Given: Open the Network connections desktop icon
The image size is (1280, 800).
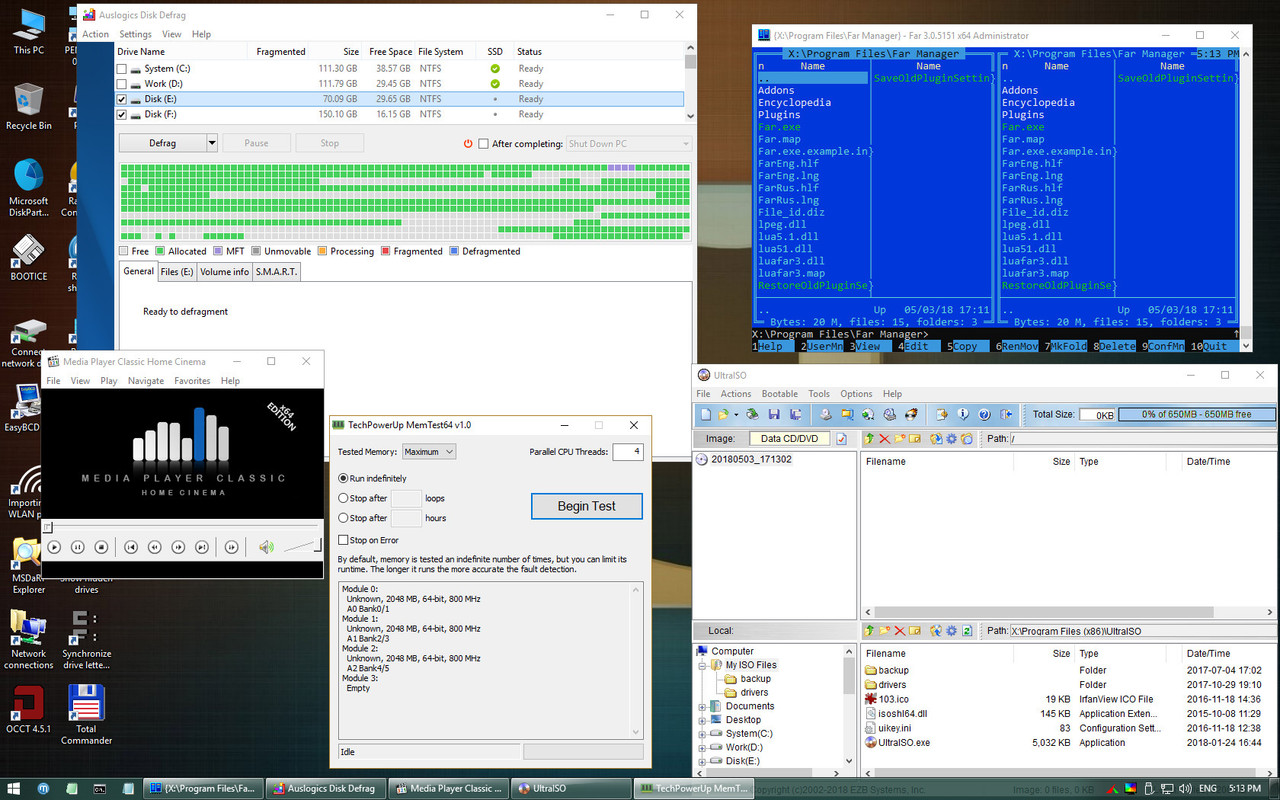Looking at the screenshot, I should click(x=28, y=640).
